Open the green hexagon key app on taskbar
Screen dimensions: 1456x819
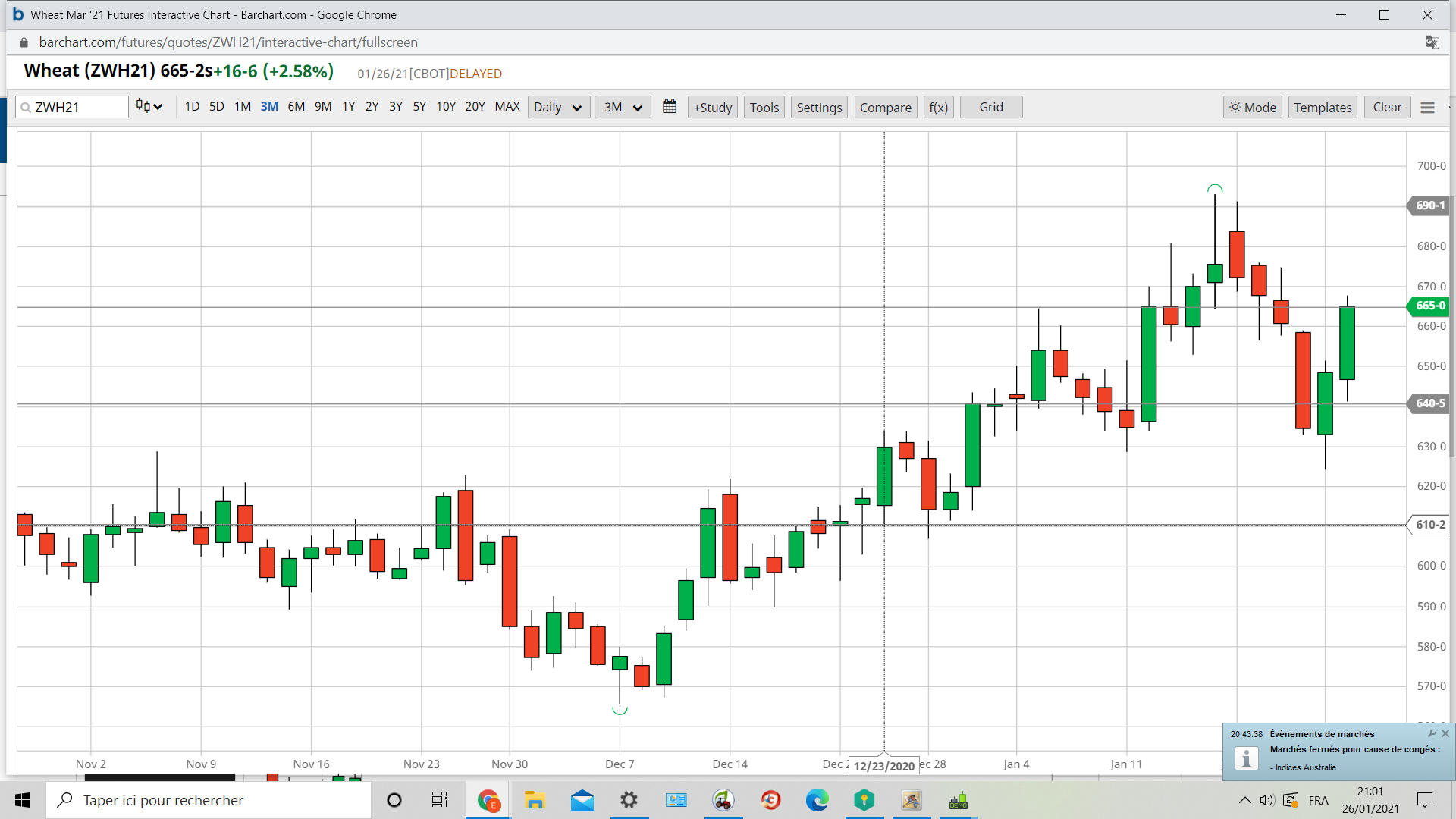[864, 800]
